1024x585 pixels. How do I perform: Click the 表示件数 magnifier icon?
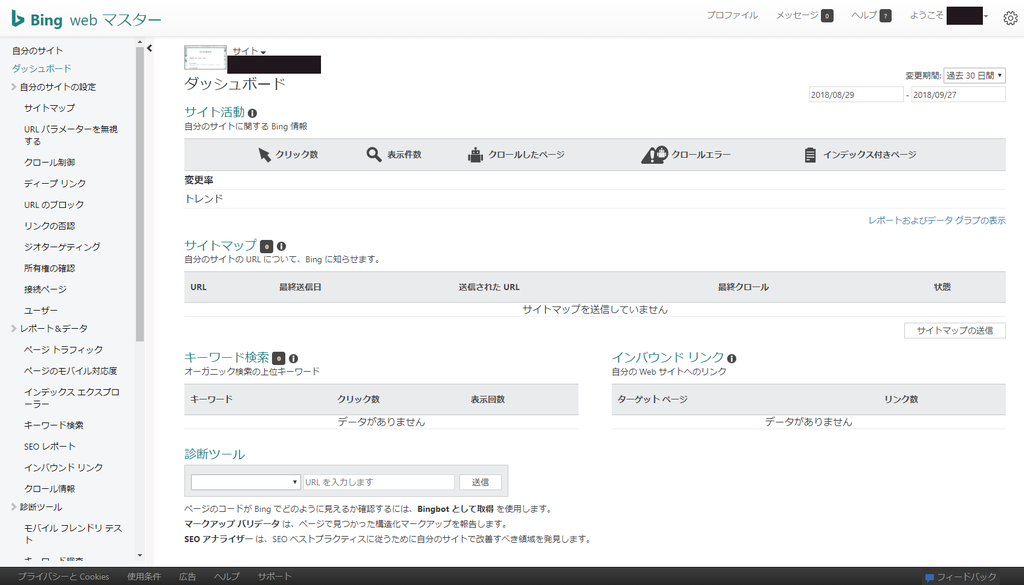point(374,155)
